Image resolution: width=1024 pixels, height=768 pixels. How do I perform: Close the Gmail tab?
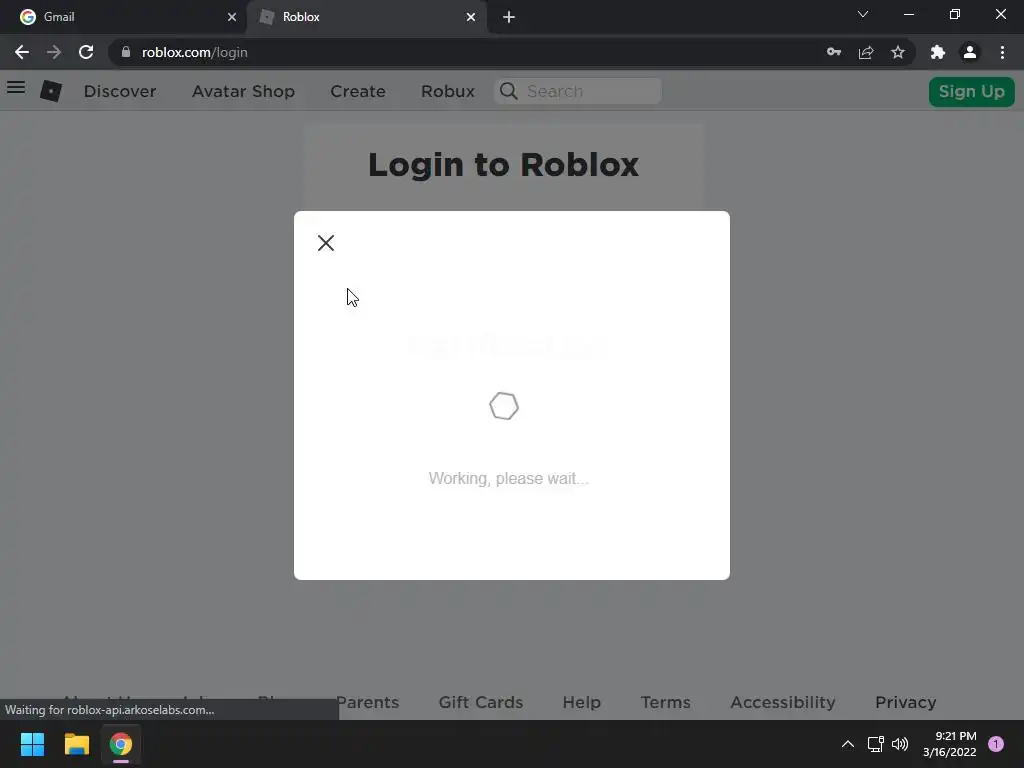[232, 17]
